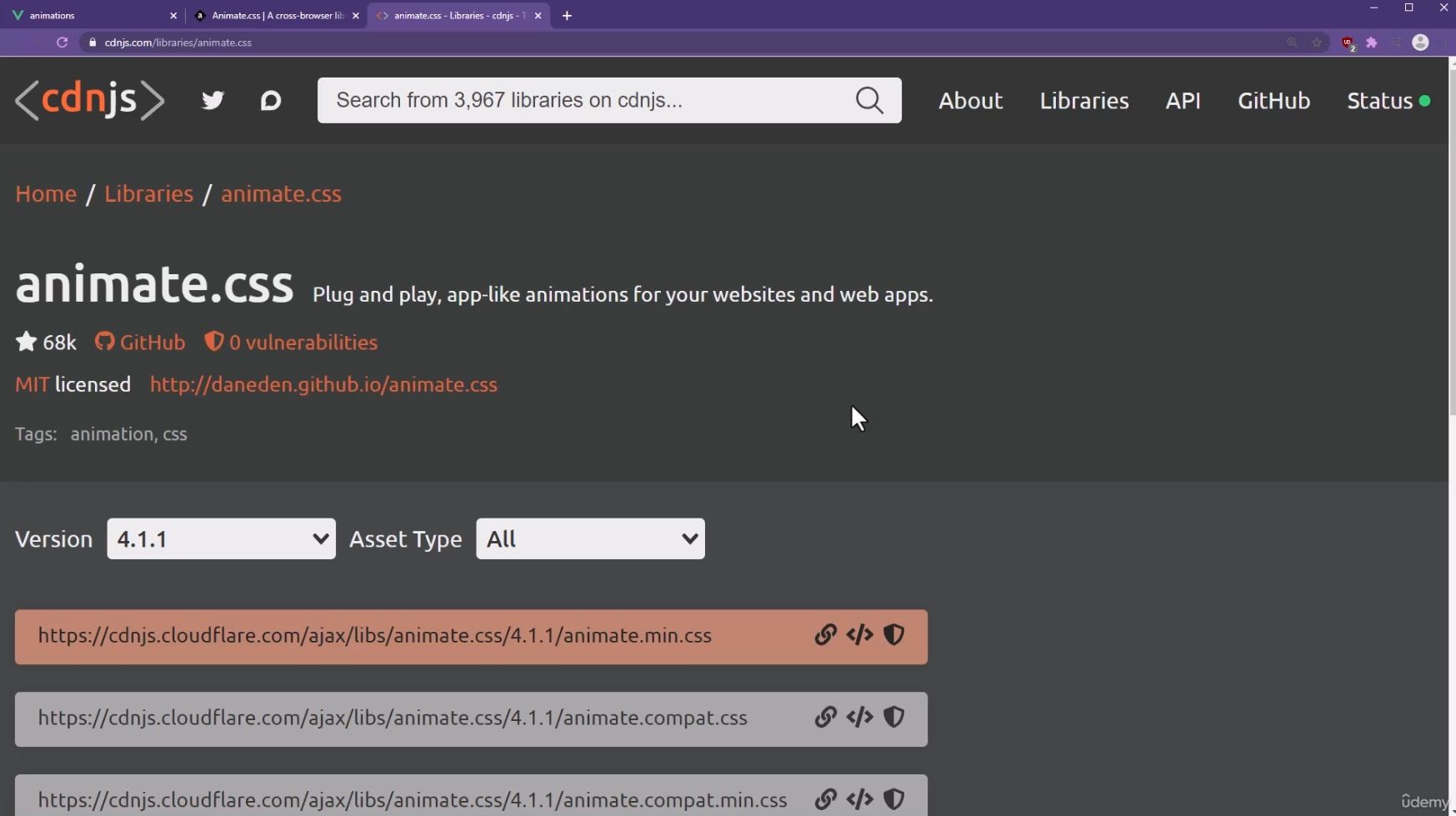Viewport: 1456px width, 816px height.
Task: Open the community discourse chat icon
Action: pos(271,101)
